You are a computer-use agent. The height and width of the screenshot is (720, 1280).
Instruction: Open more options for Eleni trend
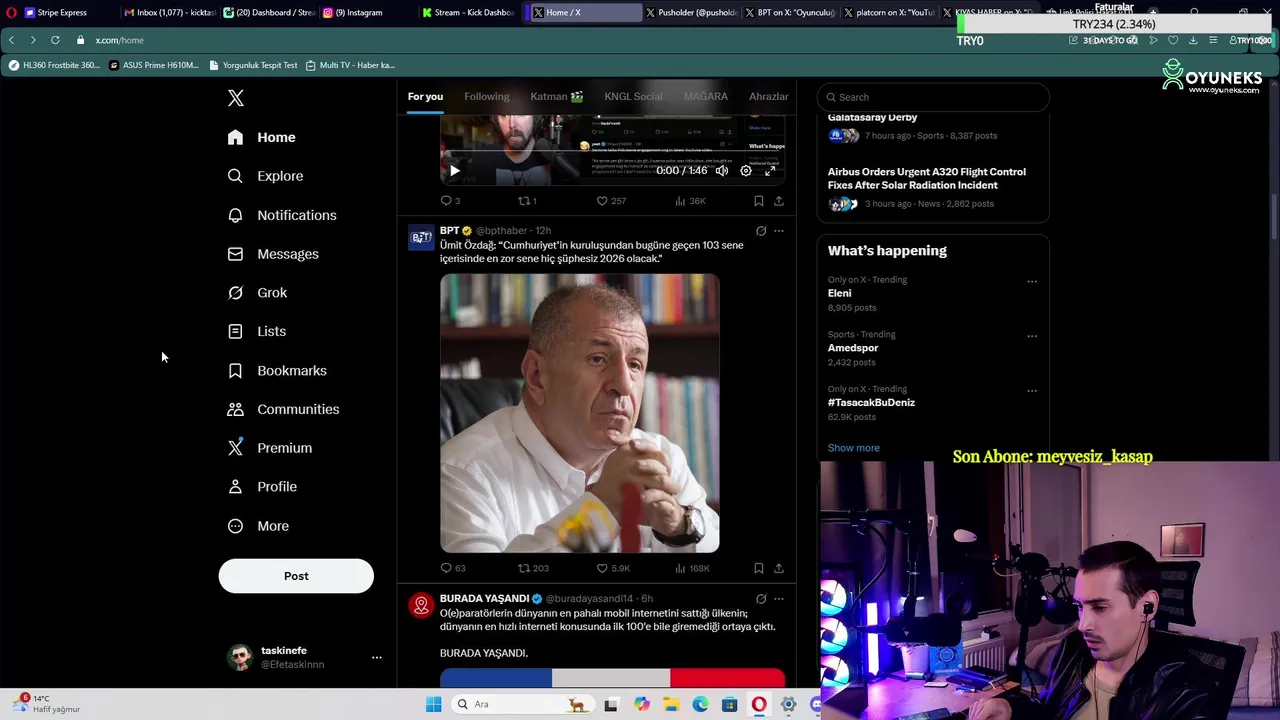pyautogui.click(x=1032, y=281)
